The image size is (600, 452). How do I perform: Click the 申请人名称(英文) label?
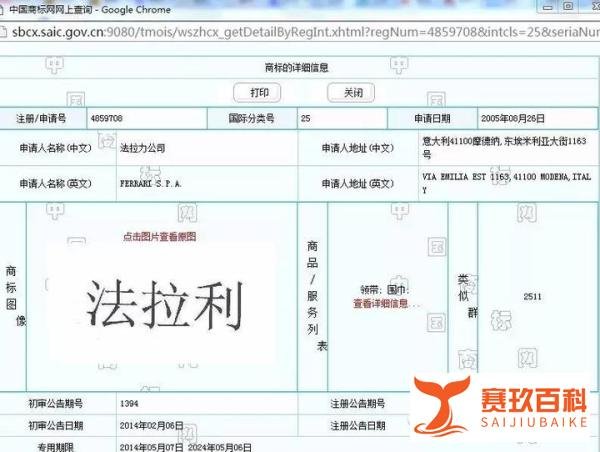click(55, 184)
